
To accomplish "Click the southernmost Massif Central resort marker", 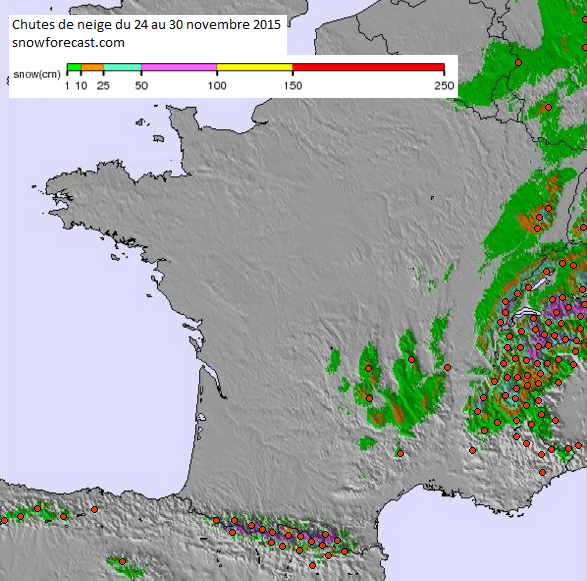I will [x=400, y=453].
